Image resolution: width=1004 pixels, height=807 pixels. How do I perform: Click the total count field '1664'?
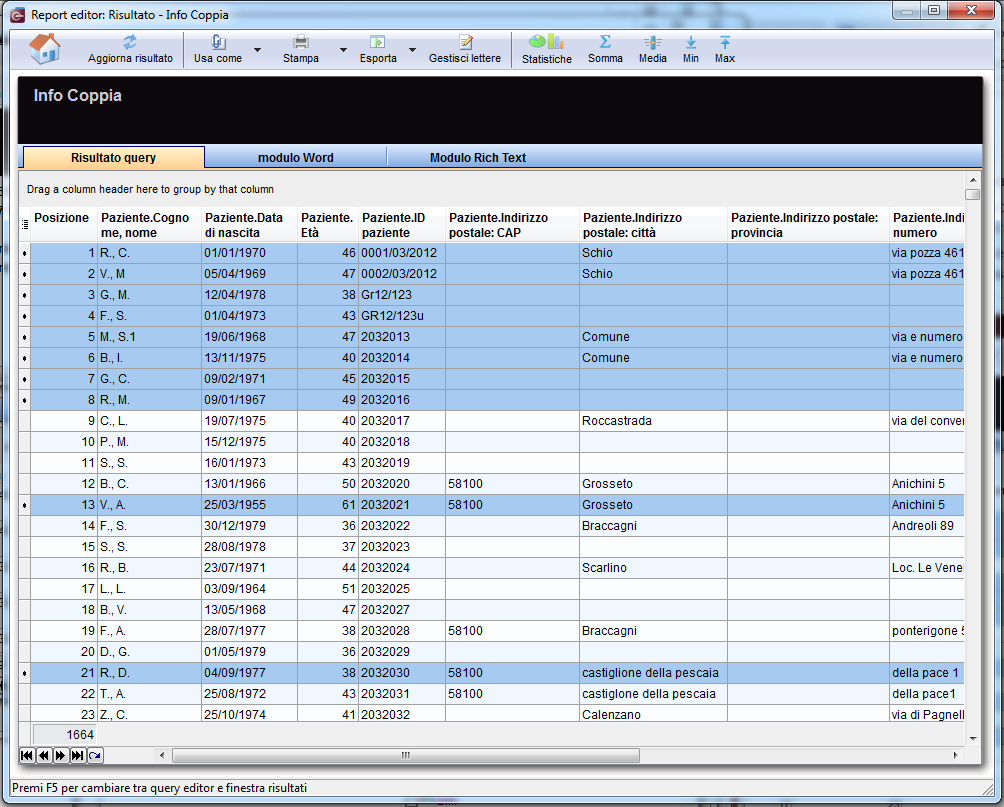tap(64, 735)
